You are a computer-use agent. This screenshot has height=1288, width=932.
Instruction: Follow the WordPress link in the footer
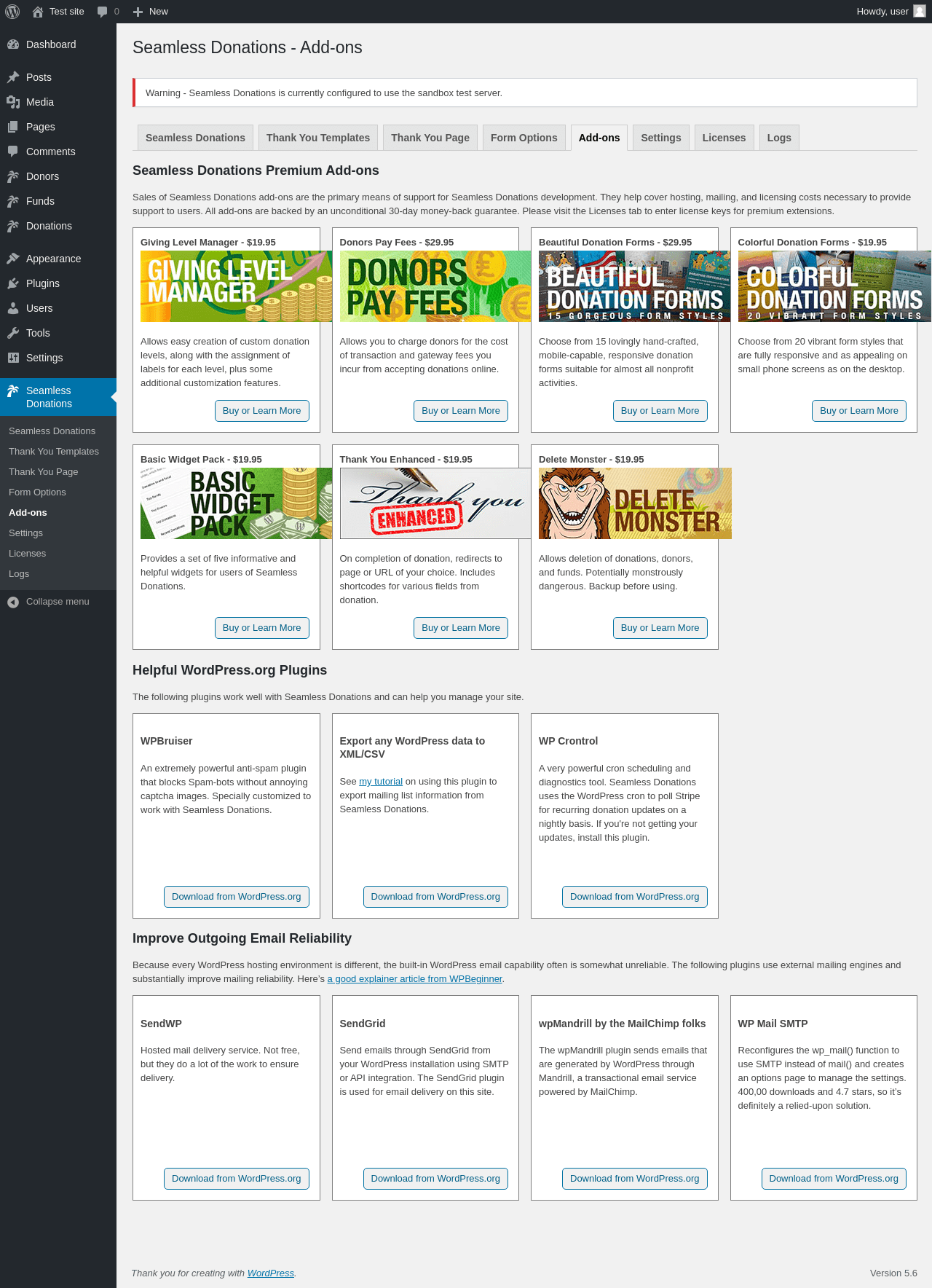click(271, 1273)
